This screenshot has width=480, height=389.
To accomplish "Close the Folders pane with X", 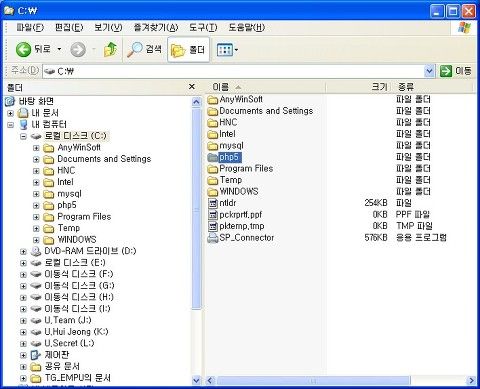I will click(x=192, y=87).
